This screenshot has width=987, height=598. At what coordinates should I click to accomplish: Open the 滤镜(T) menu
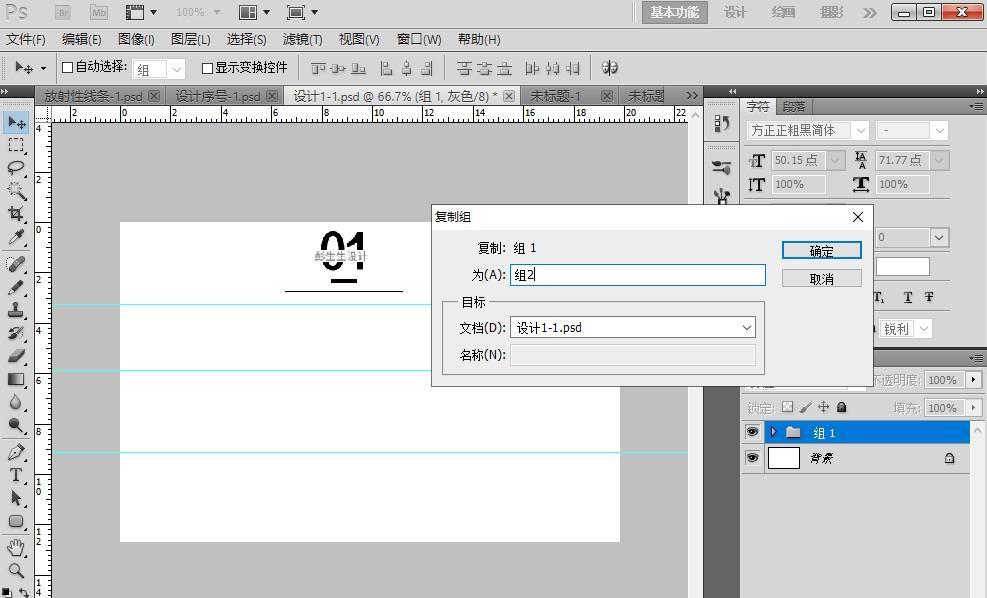click(302, 39)
